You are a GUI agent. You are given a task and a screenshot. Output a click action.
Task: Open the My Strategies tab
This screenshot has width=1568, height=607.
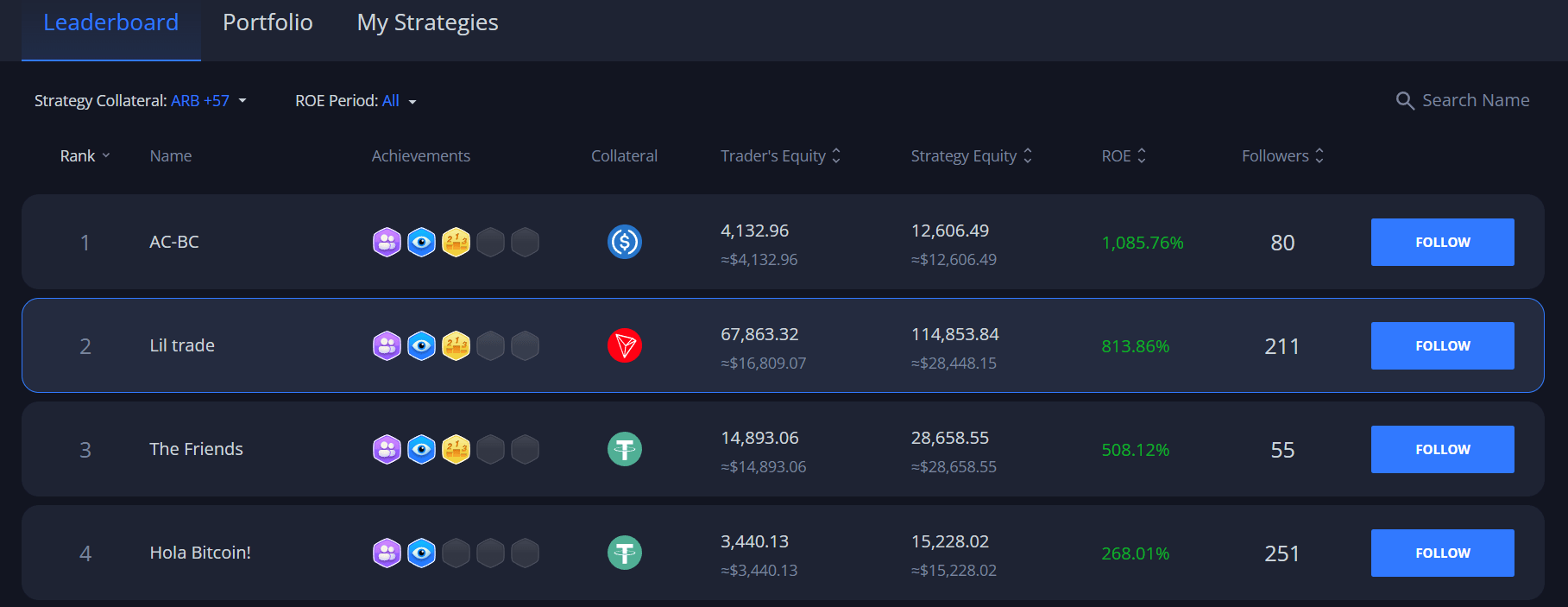click(427, 22)
